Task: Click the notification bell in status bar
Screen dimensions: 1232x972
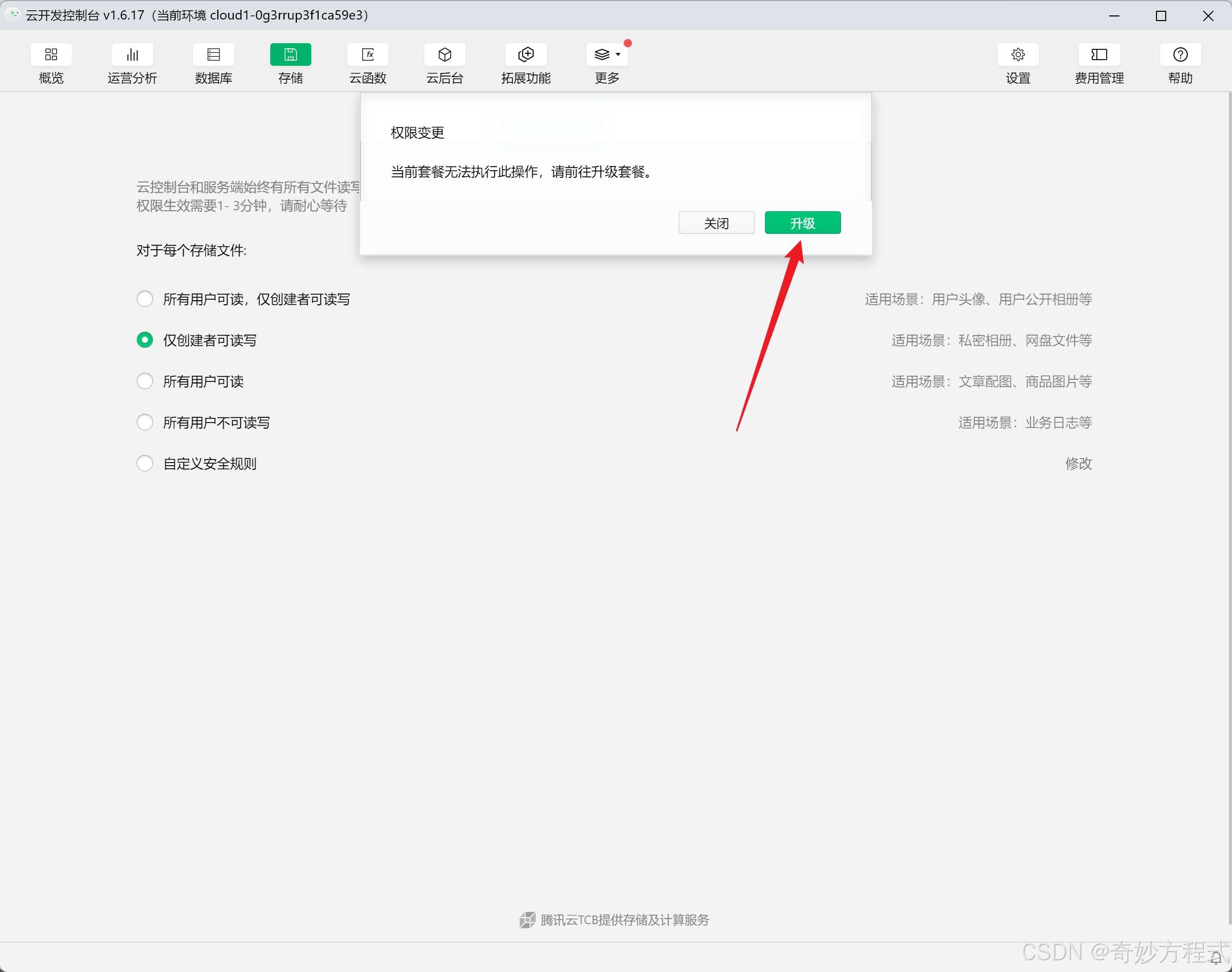Action: [x=1216, y=958]
